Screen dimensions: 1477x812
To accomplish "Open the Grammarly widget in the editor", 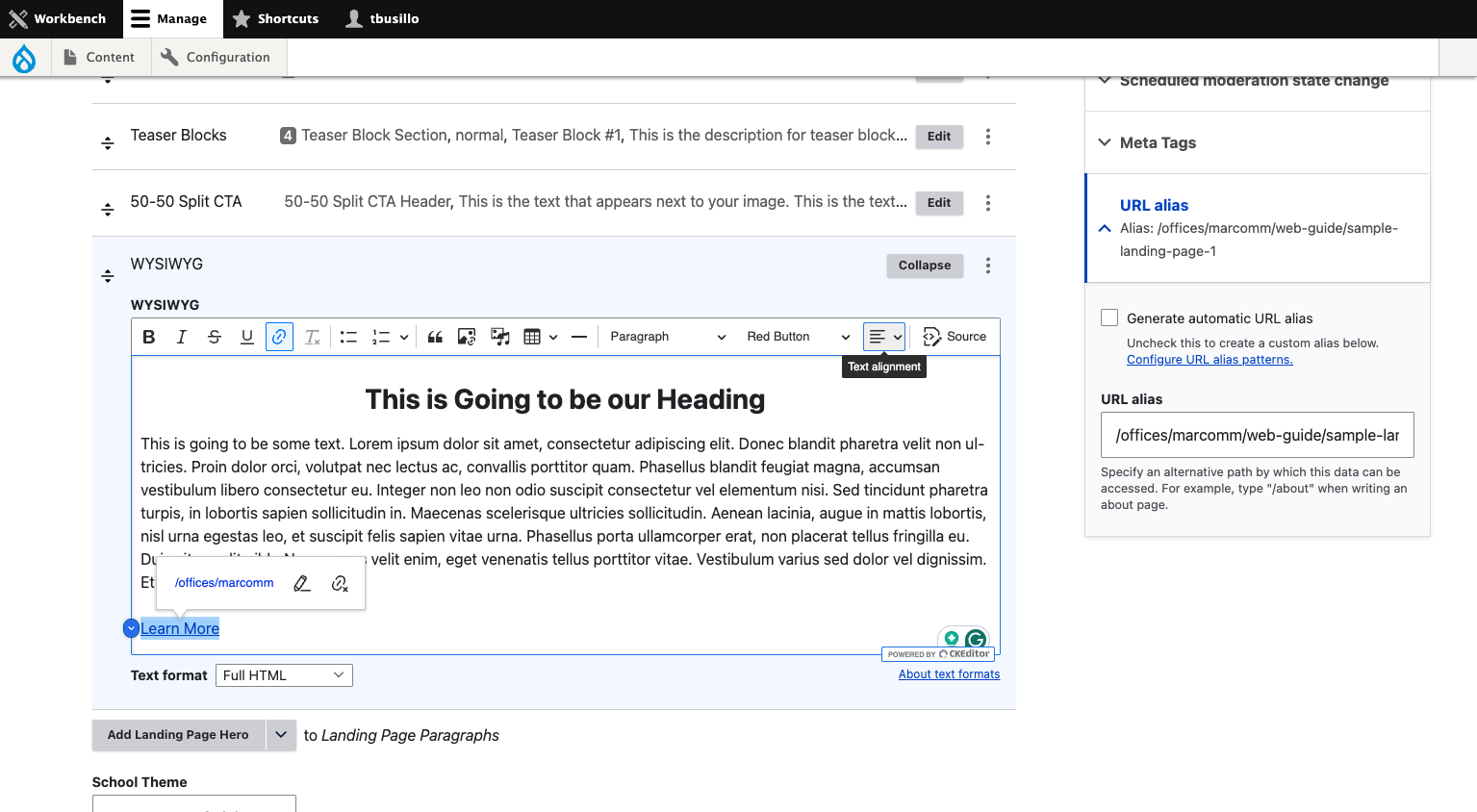I will pyautogui.click(x=976, y=639).
